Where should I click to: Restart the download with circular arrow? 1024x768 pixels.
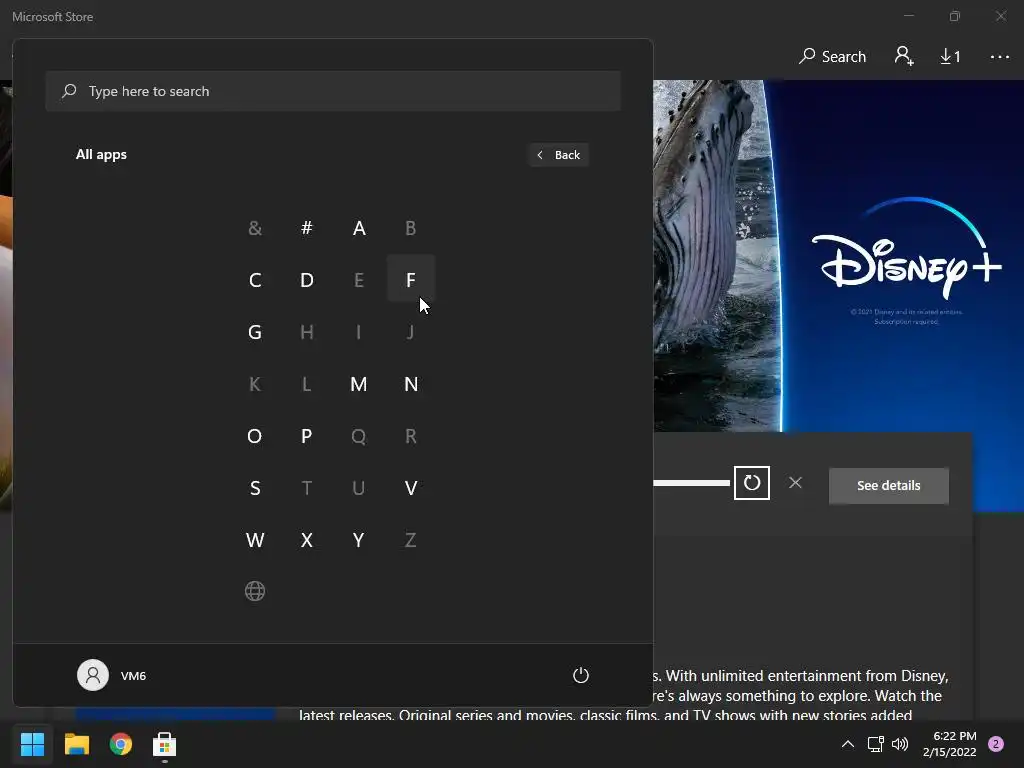click(752, 483)
